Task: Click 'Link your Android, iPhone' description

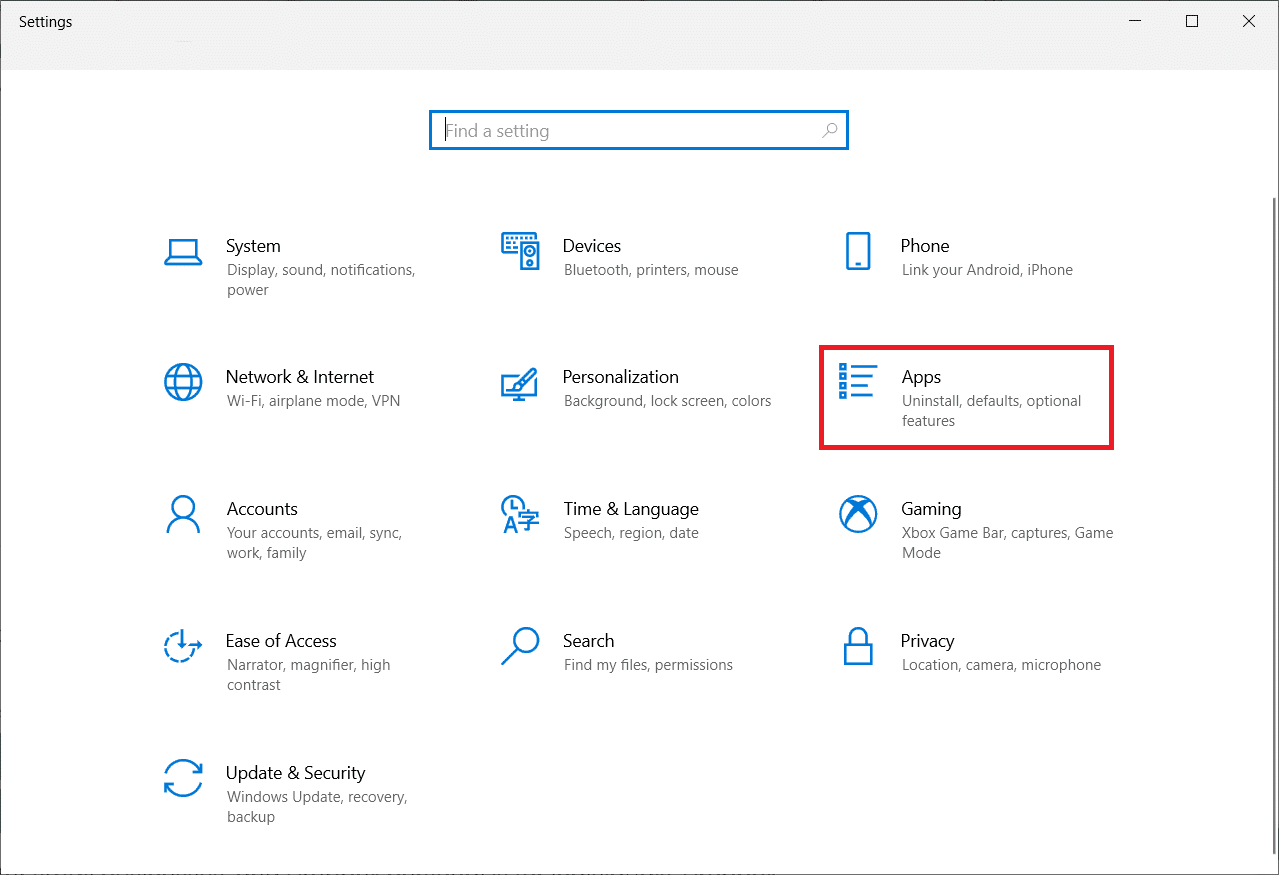Action: tap(987, 270)
